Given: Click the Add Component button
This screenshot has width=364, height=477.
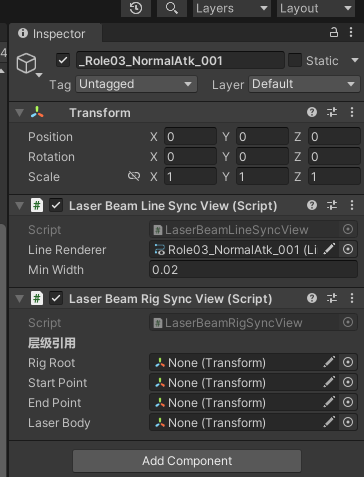Looking at the screenshot, I should pyautogui.click(x=187, y=461).
